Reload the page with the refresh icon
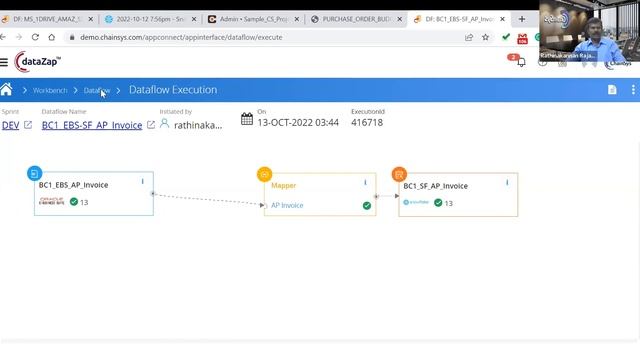This screenshot has width=640, height=360. point(35,37)
